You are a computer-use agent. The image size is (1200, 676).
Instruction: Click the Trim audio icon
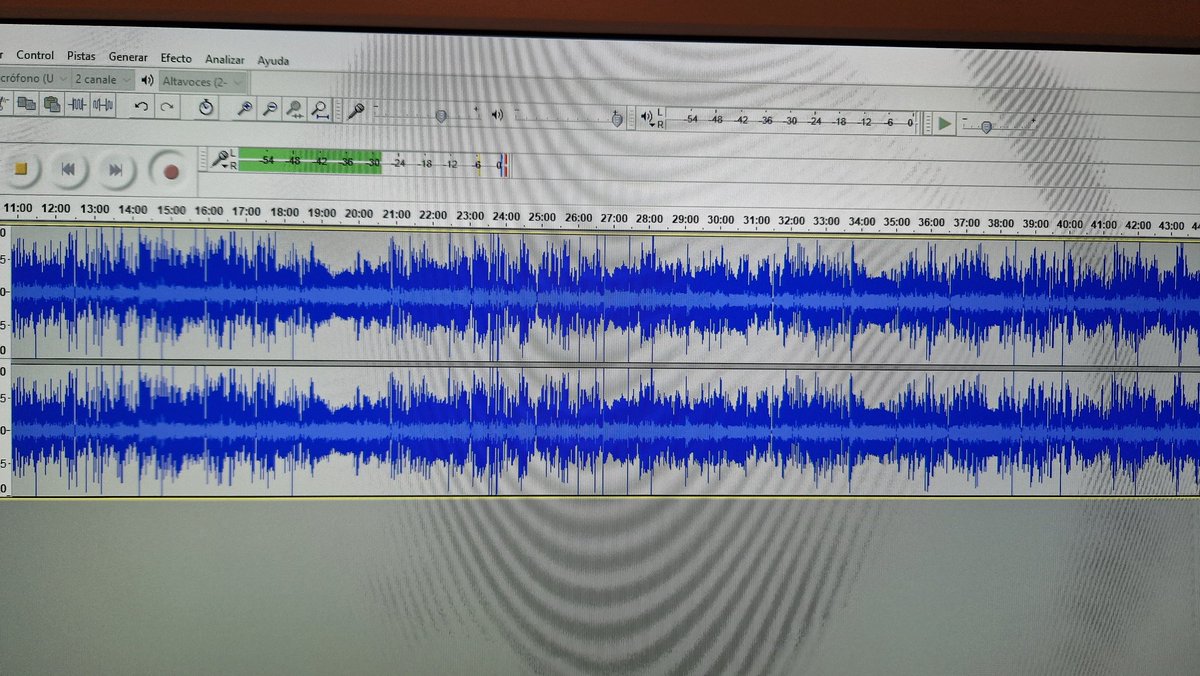78,104
